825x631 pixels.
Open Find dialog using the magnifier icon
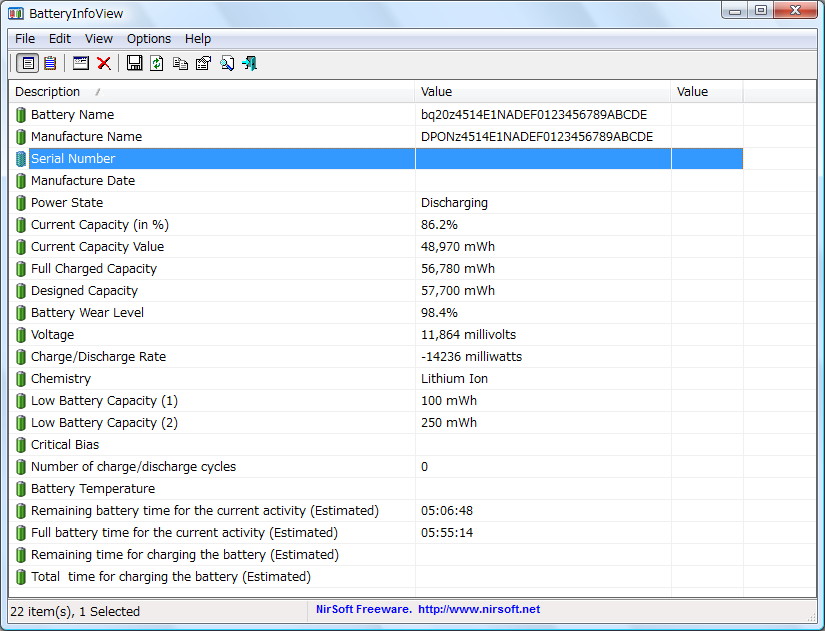(225, 62)
